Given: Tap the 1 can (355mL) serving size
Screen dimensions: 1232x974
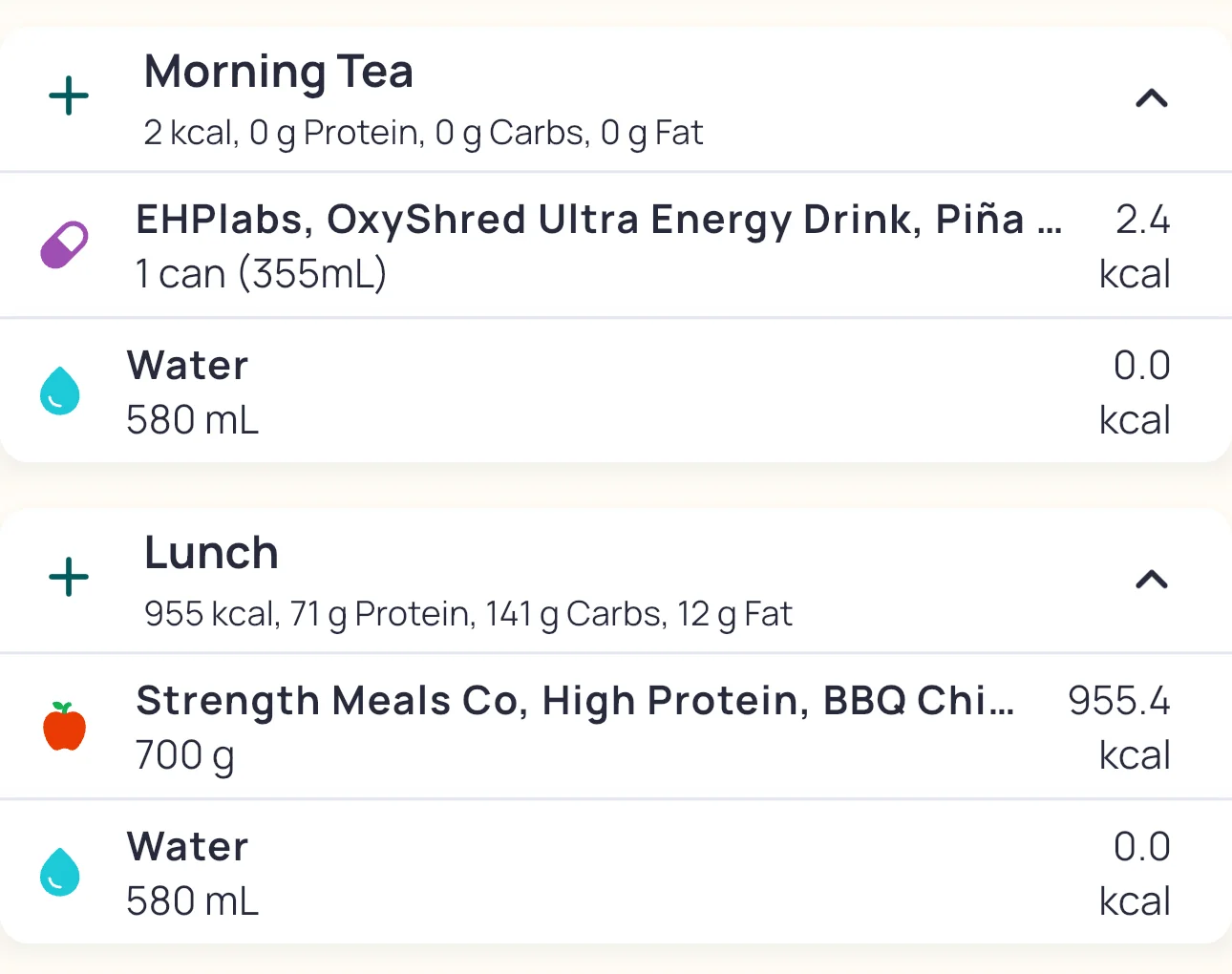Looking at the screenshot, I should pos(261,274).
